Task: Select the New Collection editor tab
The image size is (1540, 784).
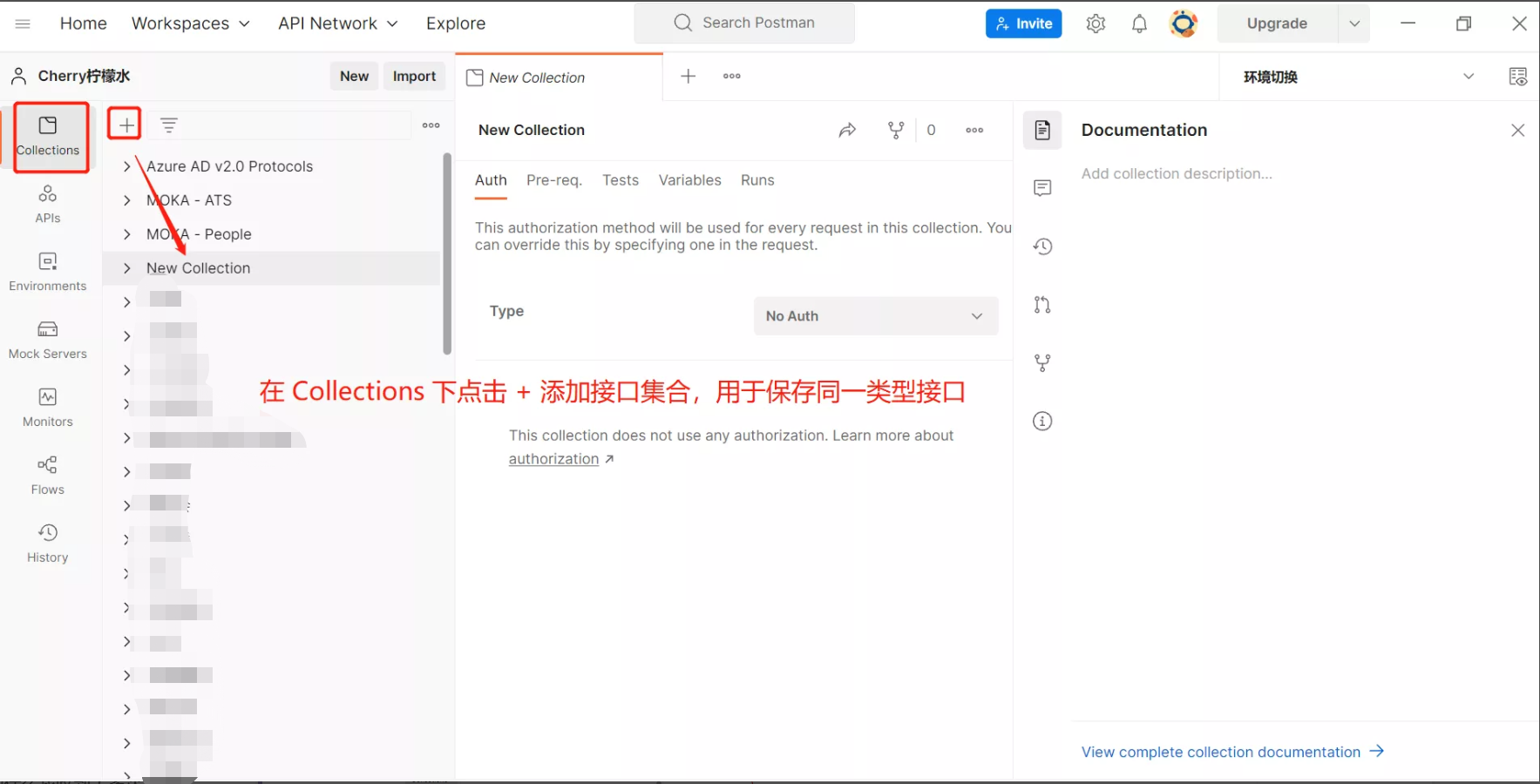Action: pos(560,78)
